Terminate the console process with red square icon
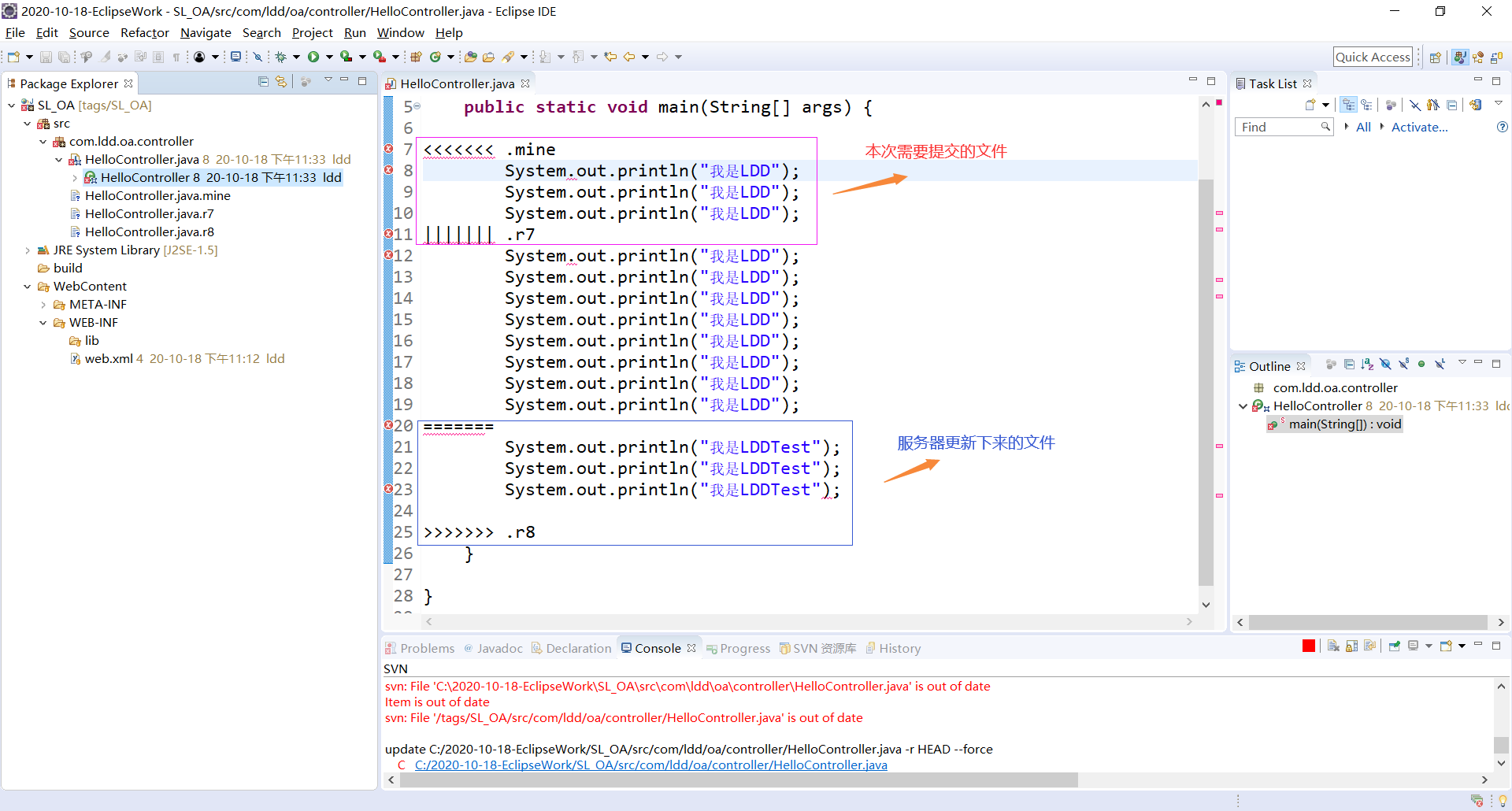Viewport: 1512px width, 811px height. 1308,646
